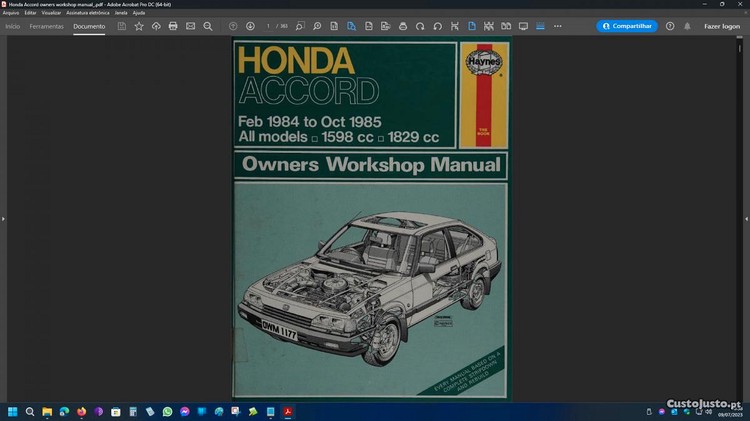Switch to the Início tab
This screenshot has width=750, height=421.
click(13, 26)
